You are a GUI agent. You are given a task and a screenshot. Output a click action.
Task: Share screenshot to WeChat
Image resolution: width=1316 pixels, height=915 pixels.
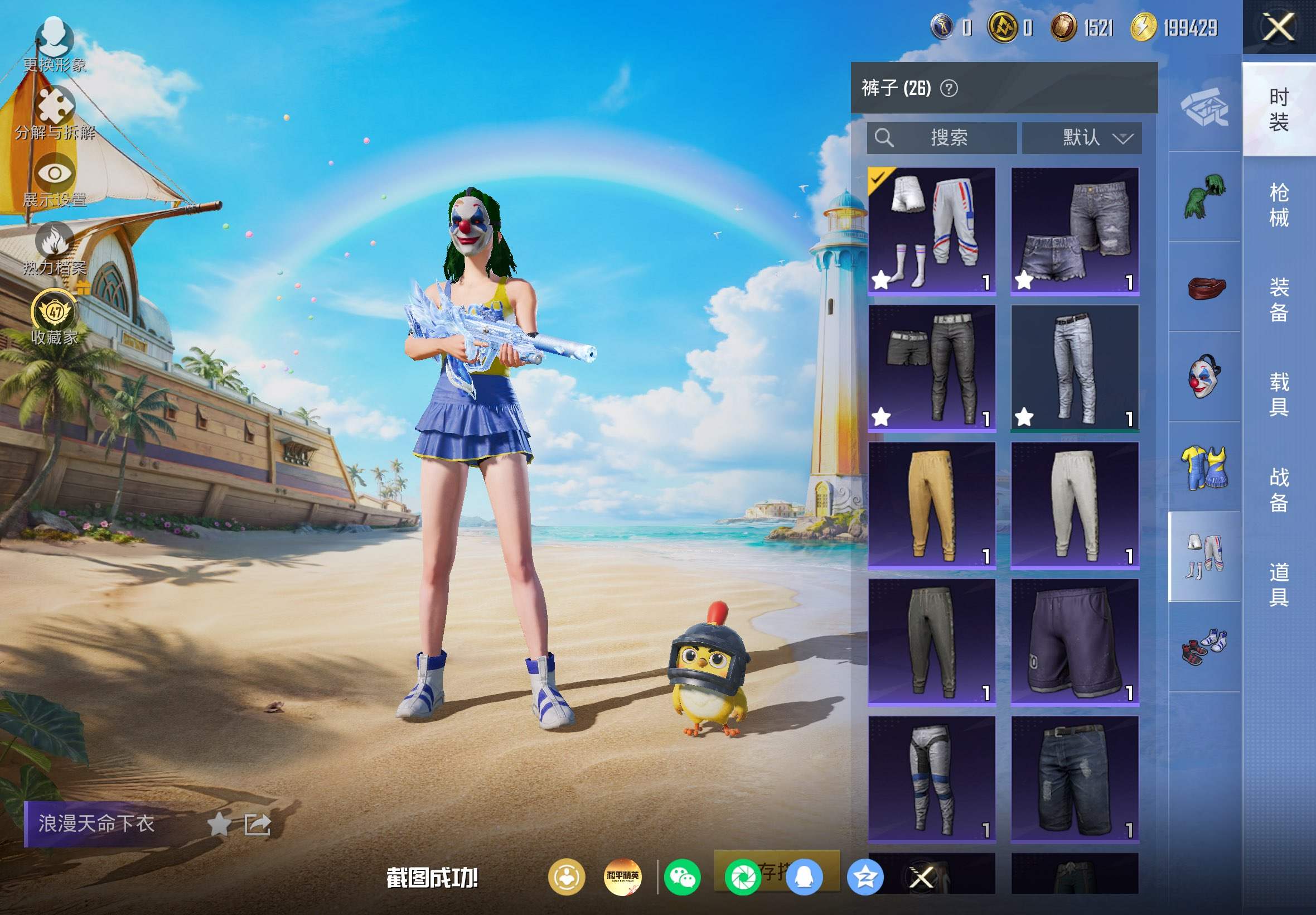pyautogui.click(x=683, y=877)
